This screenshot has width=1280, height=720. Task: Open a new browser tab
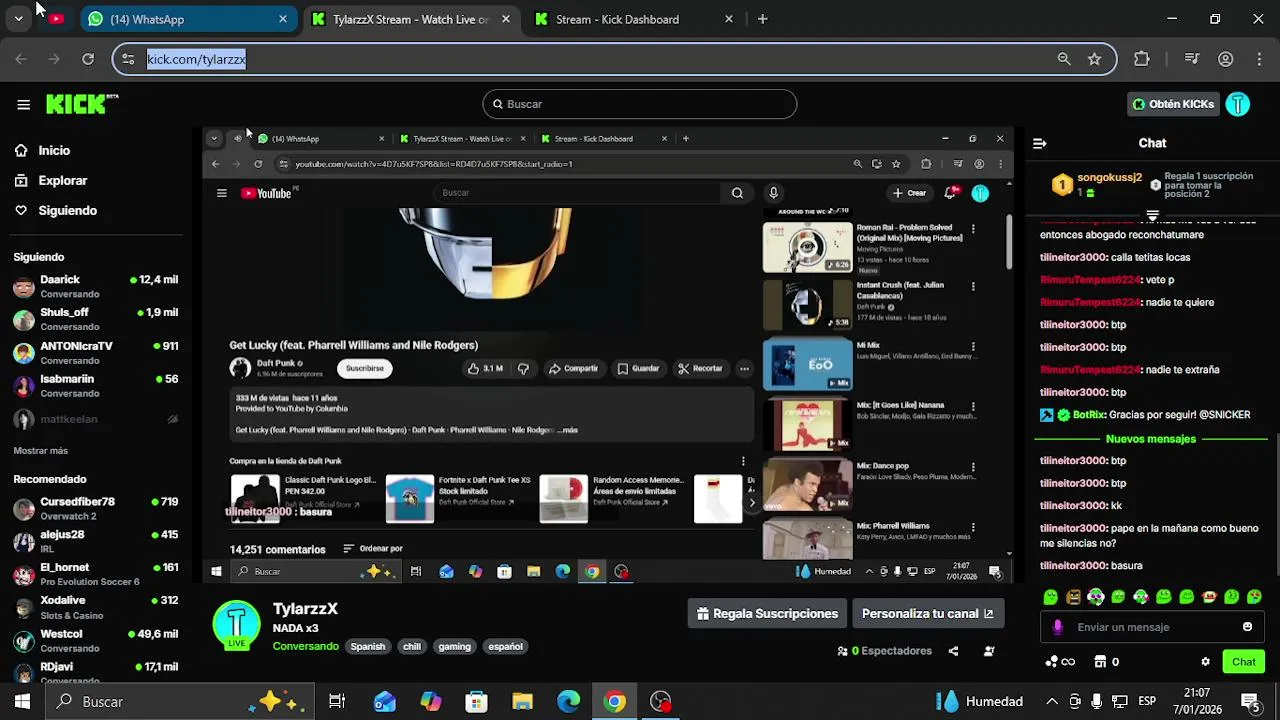[762, 19]
